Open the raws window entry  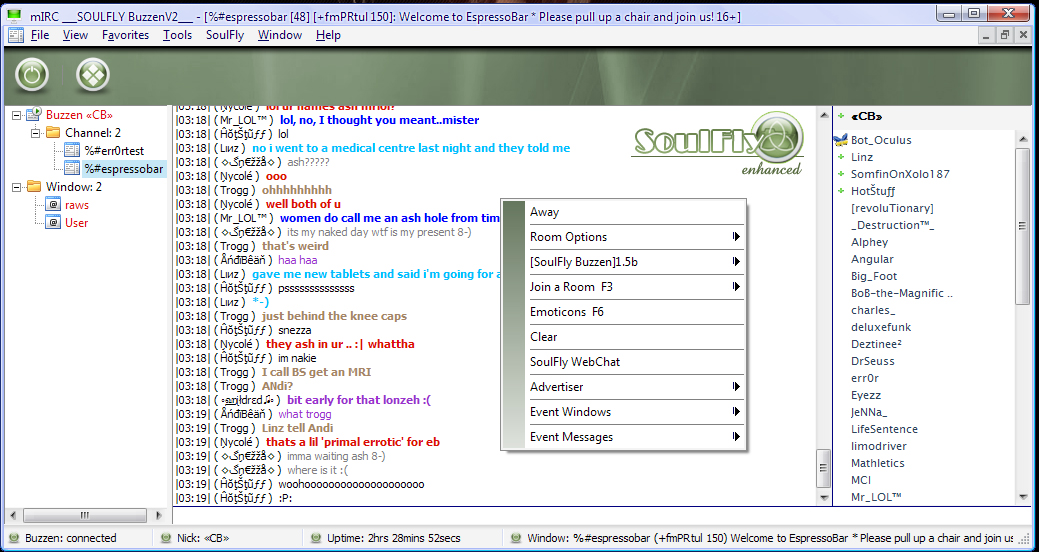tap(77, 205)
